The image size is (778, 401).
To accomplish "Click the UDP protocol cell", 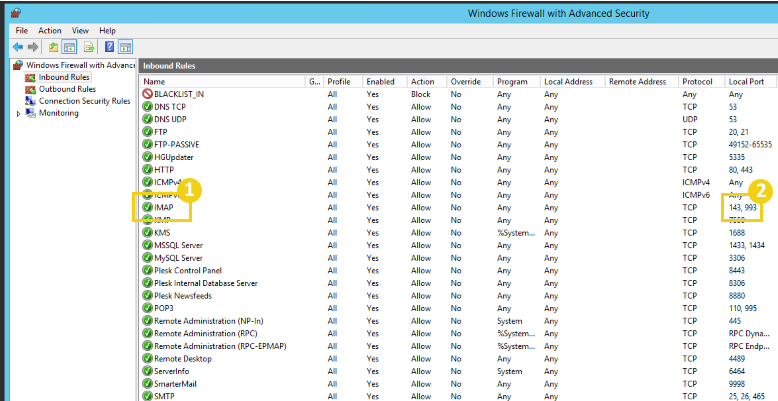I will [690, 119].
